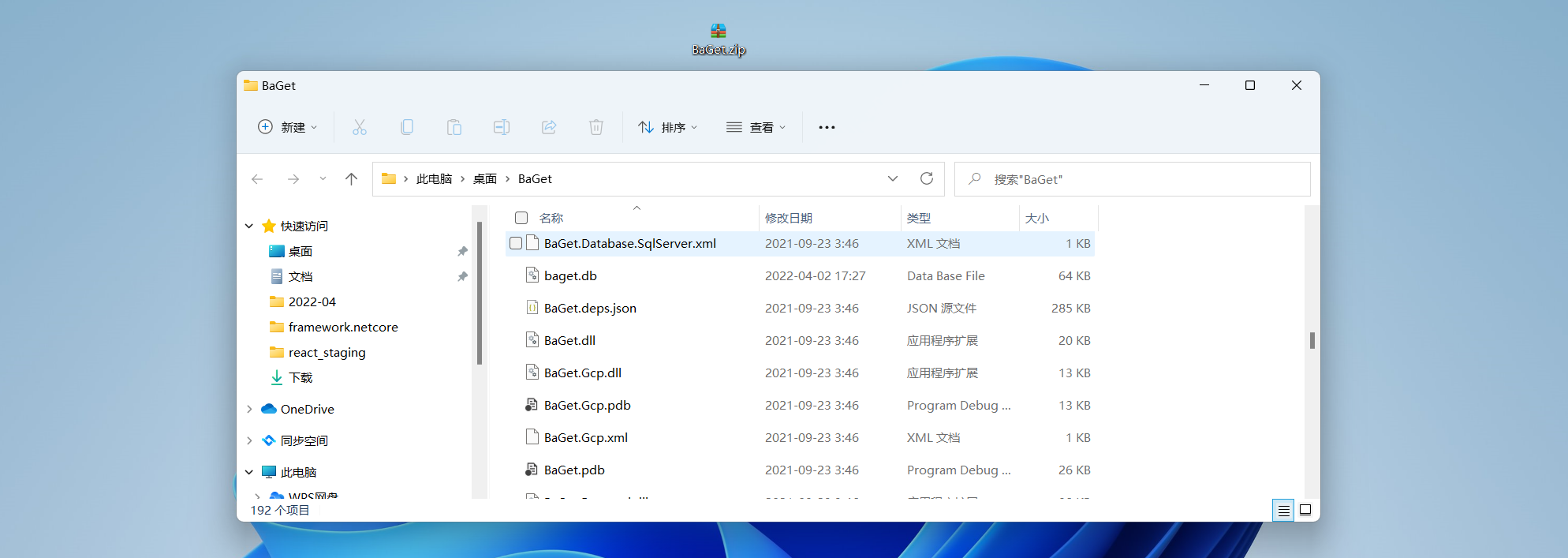Click the Cut scissors icon
Image resolution: width=1568 pixels, height=558 pixels.
click(x=360, y=127)
